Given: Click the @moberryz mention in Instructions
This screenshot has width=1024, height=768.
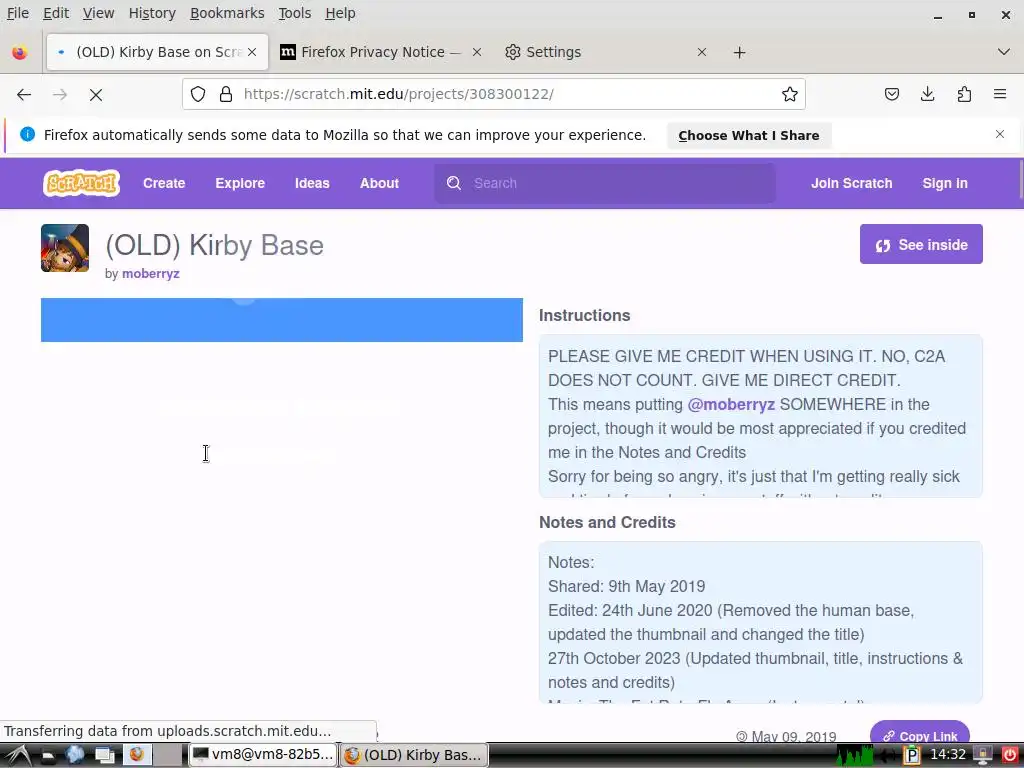Looking at the screenshot, I should (x=731, y=404).
